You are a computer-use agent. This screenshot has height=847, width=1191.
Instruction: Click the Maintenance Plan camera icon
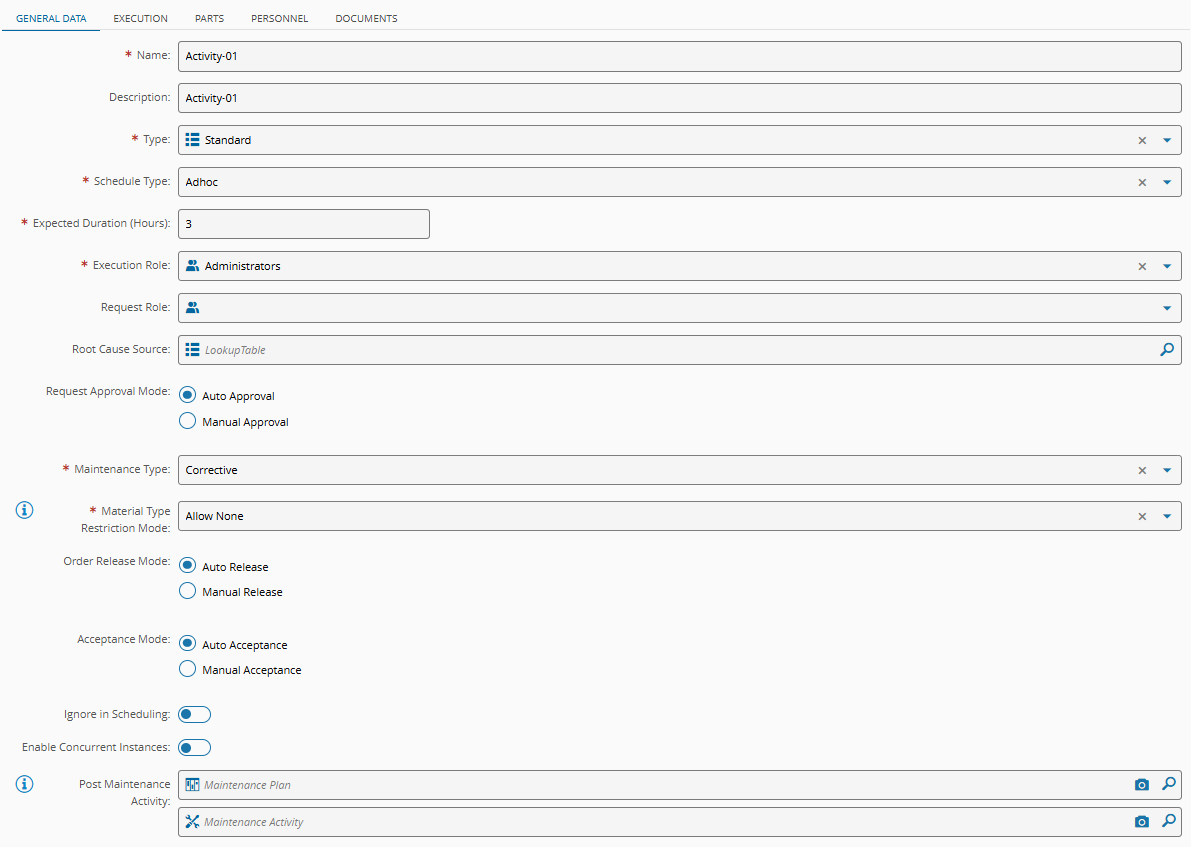coord(1142,785)
